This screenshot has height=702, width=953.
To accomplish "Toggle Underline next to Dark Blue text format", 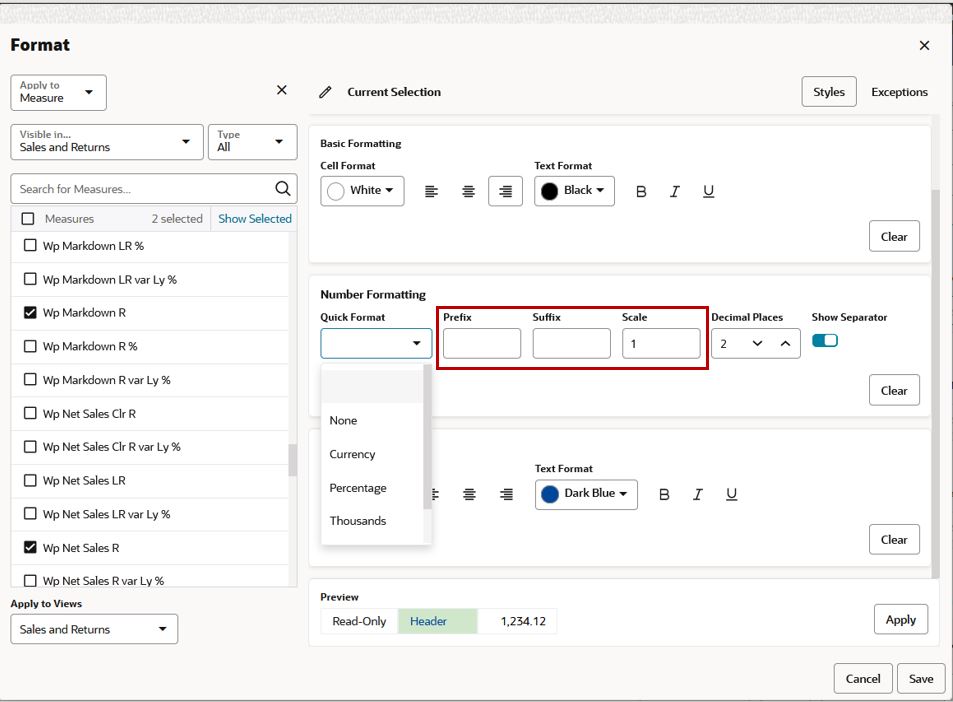I will (731, 495).
